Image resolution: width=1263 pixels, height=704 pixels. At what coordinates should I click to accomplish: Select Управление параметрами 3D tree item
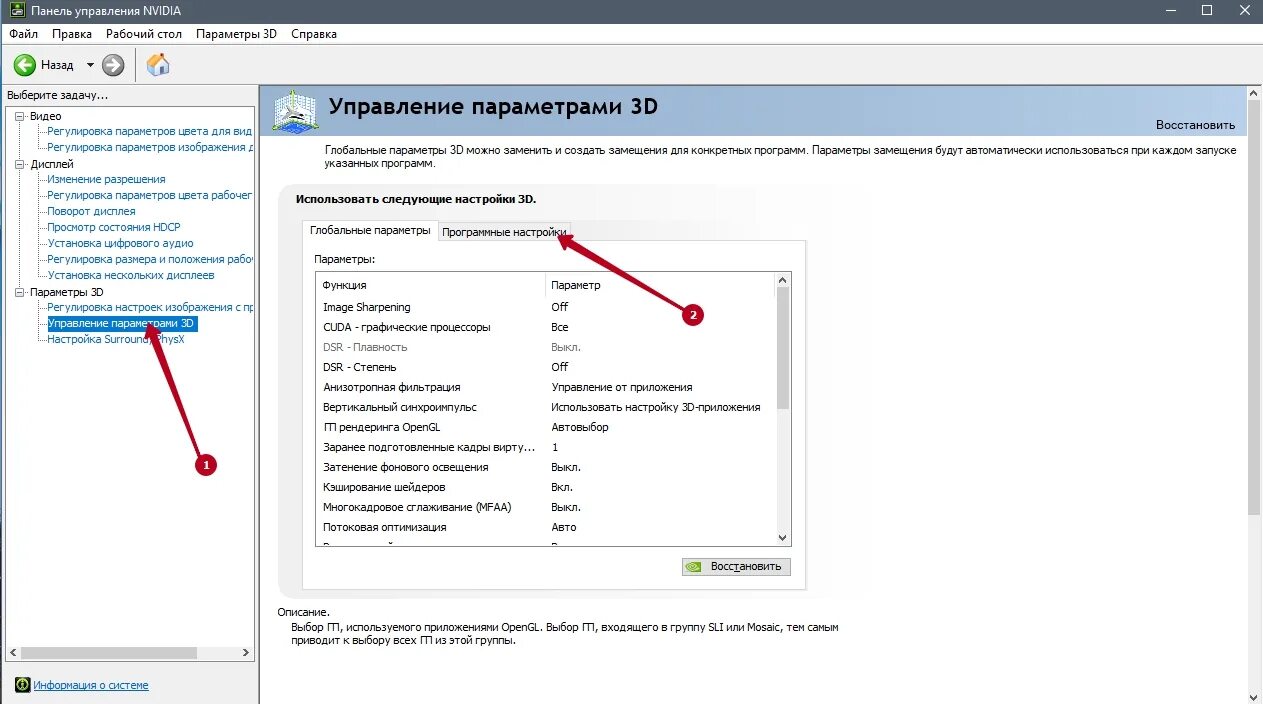122,324
